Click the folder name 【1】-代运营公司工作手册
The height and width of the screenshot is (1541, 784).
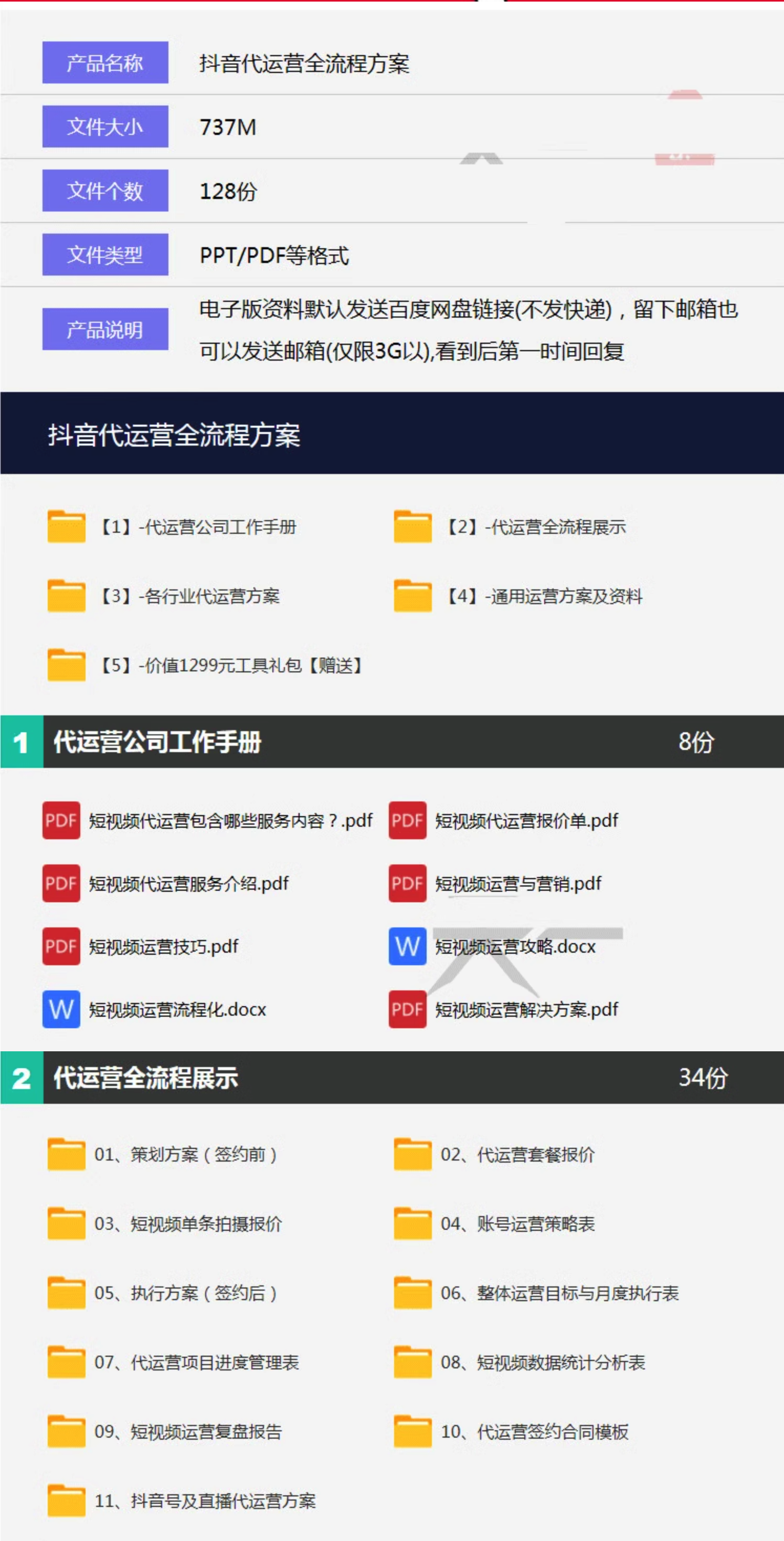pos(197,527)
